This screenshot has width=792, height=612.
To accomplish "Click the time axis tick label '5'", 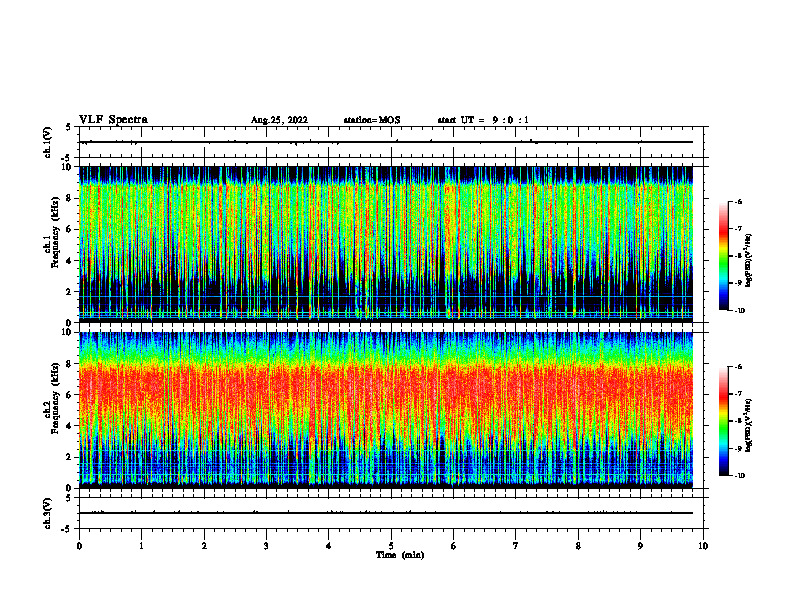I will [391, 546].
